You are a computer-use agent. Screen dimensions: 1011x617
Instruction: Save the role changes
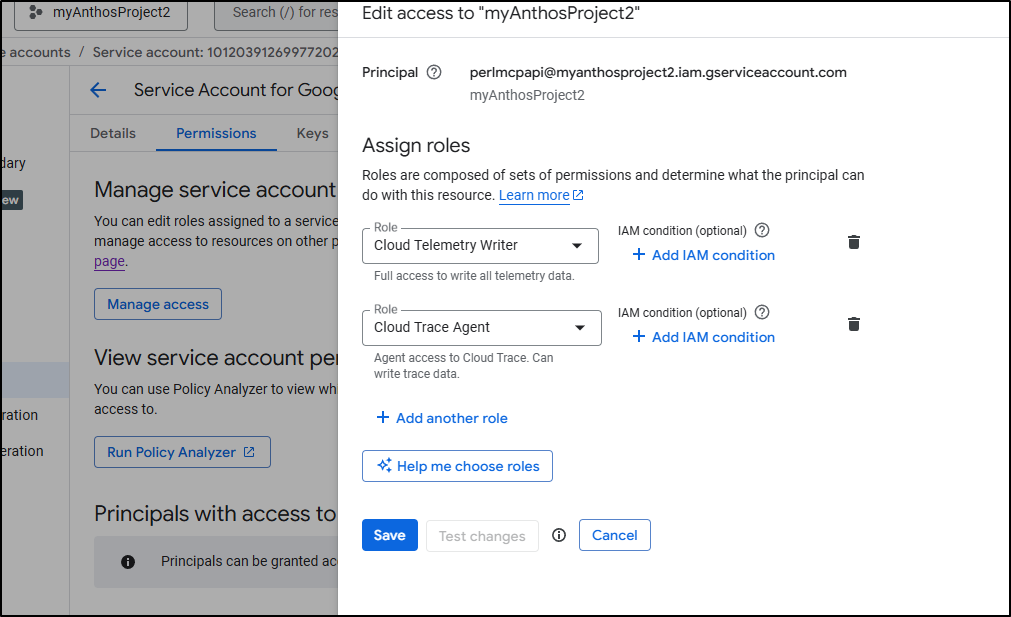tap(389, 535)
